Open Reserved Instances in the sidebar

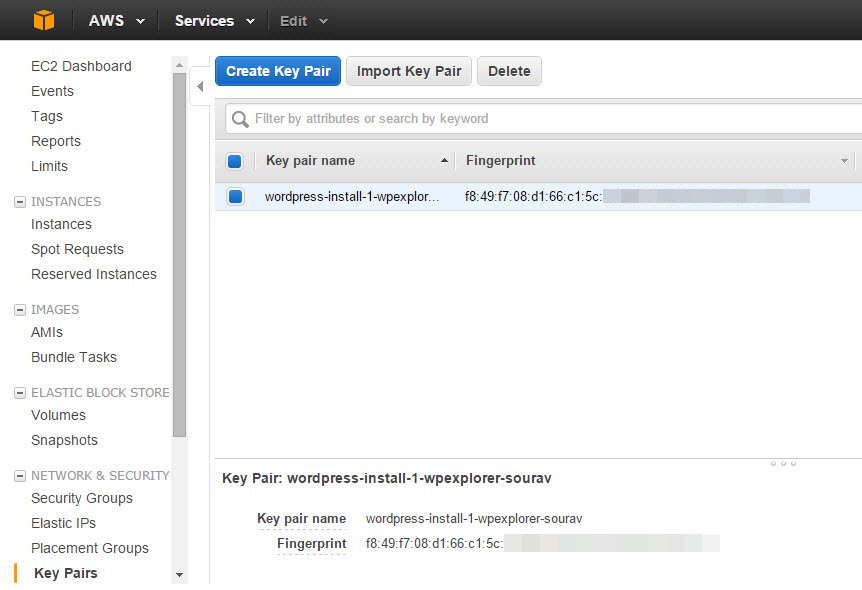click(x=93, y=274)
